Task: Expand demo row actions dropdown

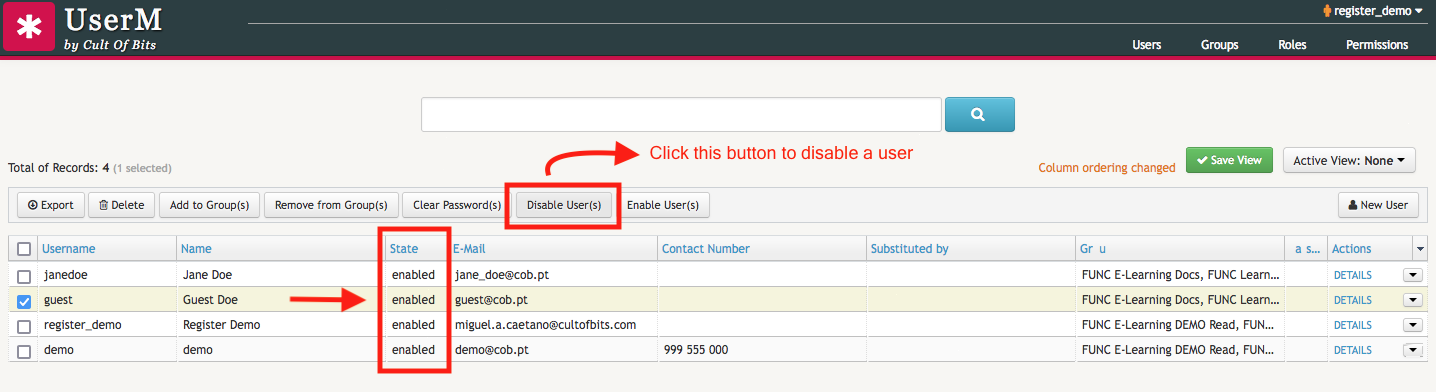Action: pos(1412,351)
